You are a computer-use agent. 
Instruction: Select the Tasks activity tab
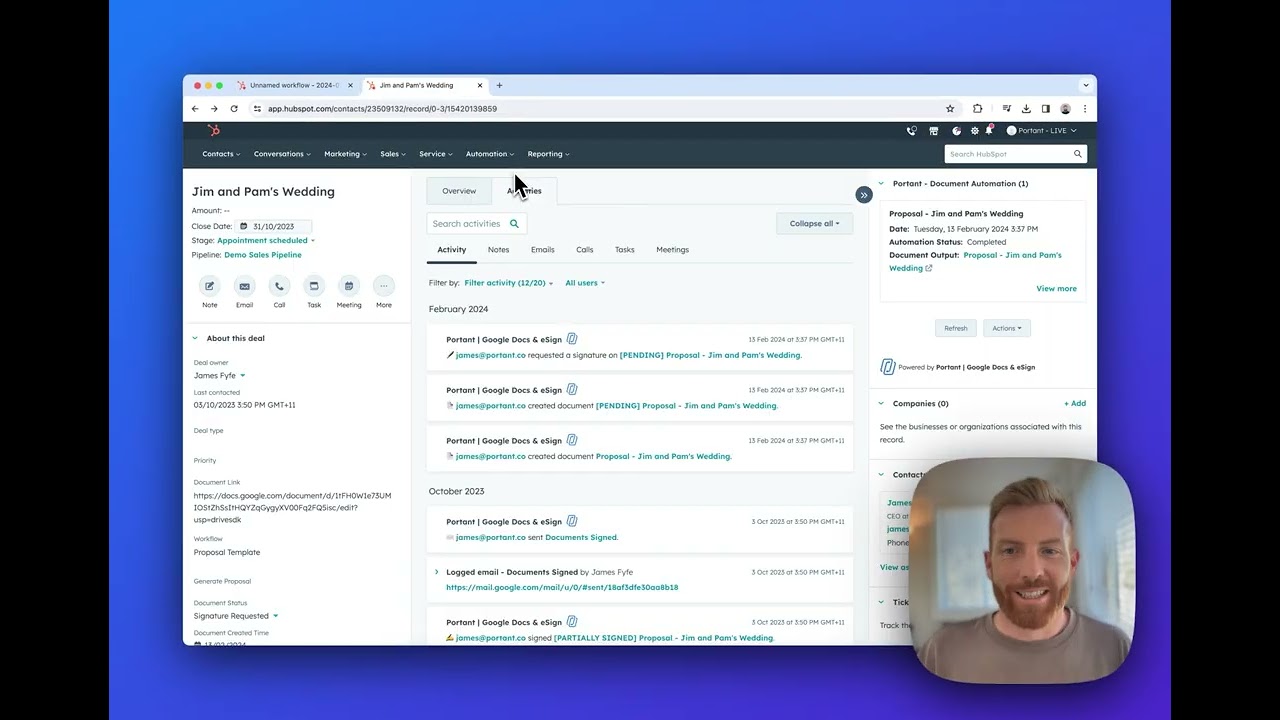tap(624, 250)
